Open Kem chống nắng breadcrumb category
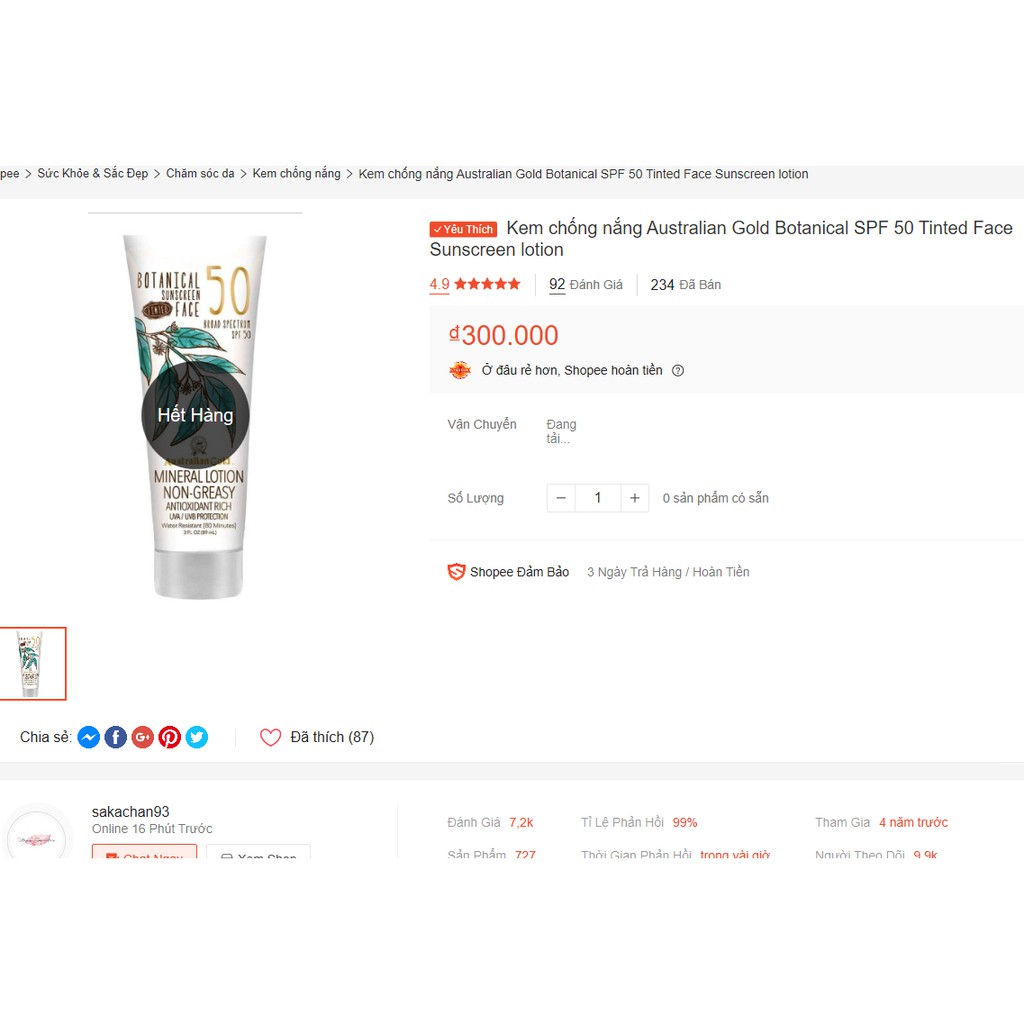The width and height of the screenshot is (1024, 1024). (296, 174)
